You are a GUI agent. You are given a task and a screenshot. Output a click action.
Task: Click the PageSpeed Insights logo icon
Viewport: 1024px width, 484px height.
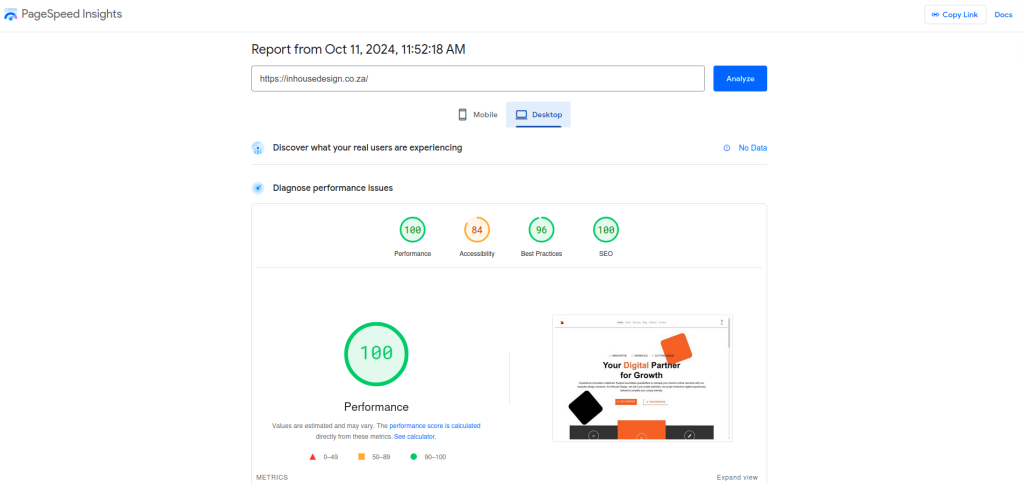(x=11, y=14)
